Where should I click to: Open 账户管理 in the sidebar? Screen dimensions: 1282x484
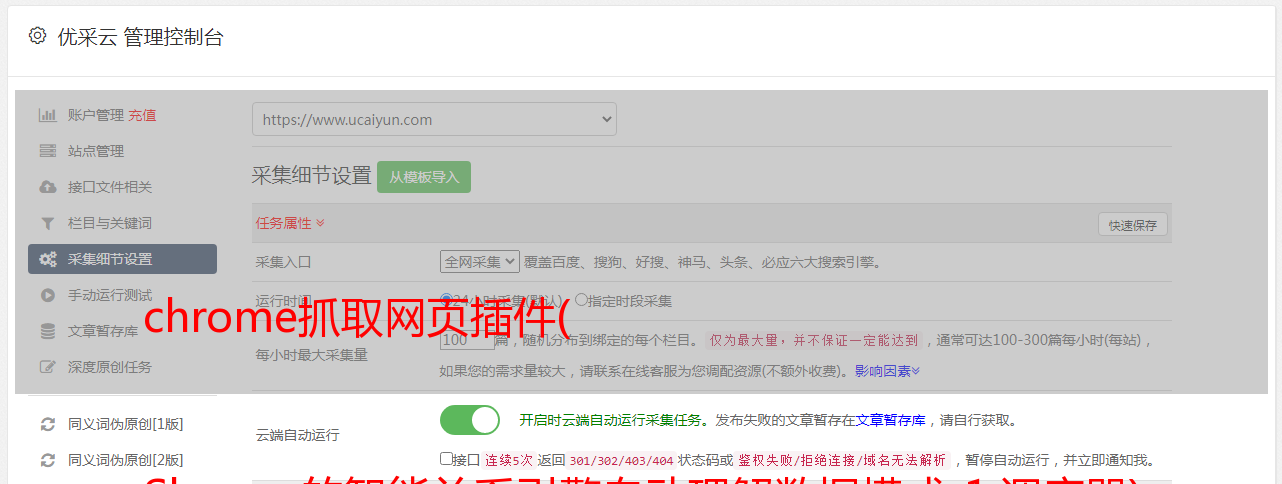click(96, 115)
